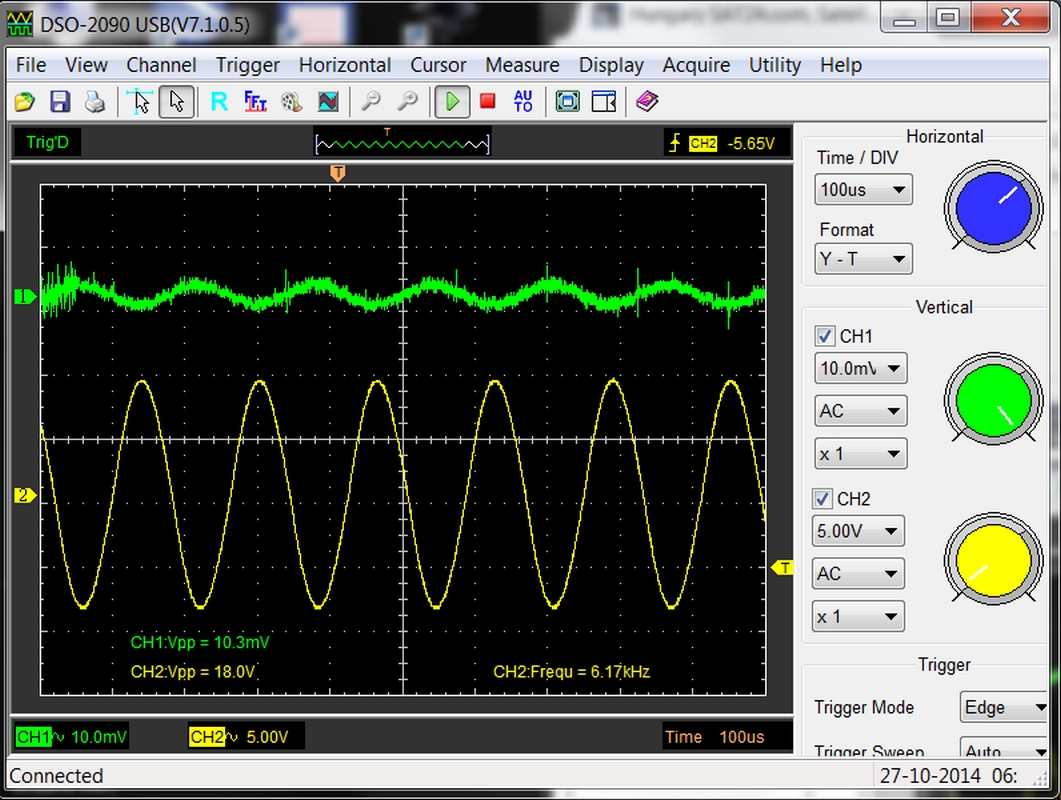Open the Measure menu
This screenshot has width=1061, height=800.
click(x=522, y=65)
